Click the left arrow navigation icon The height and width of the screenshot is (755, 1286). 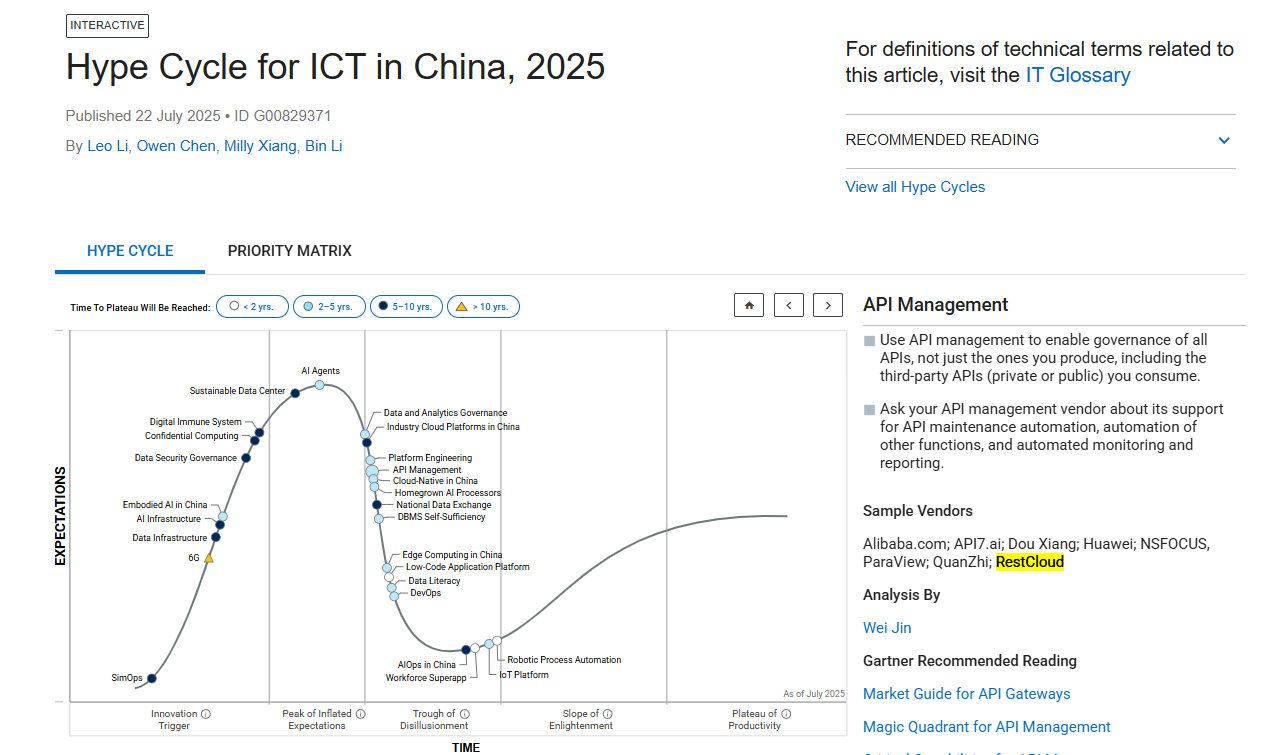(788, 304)
